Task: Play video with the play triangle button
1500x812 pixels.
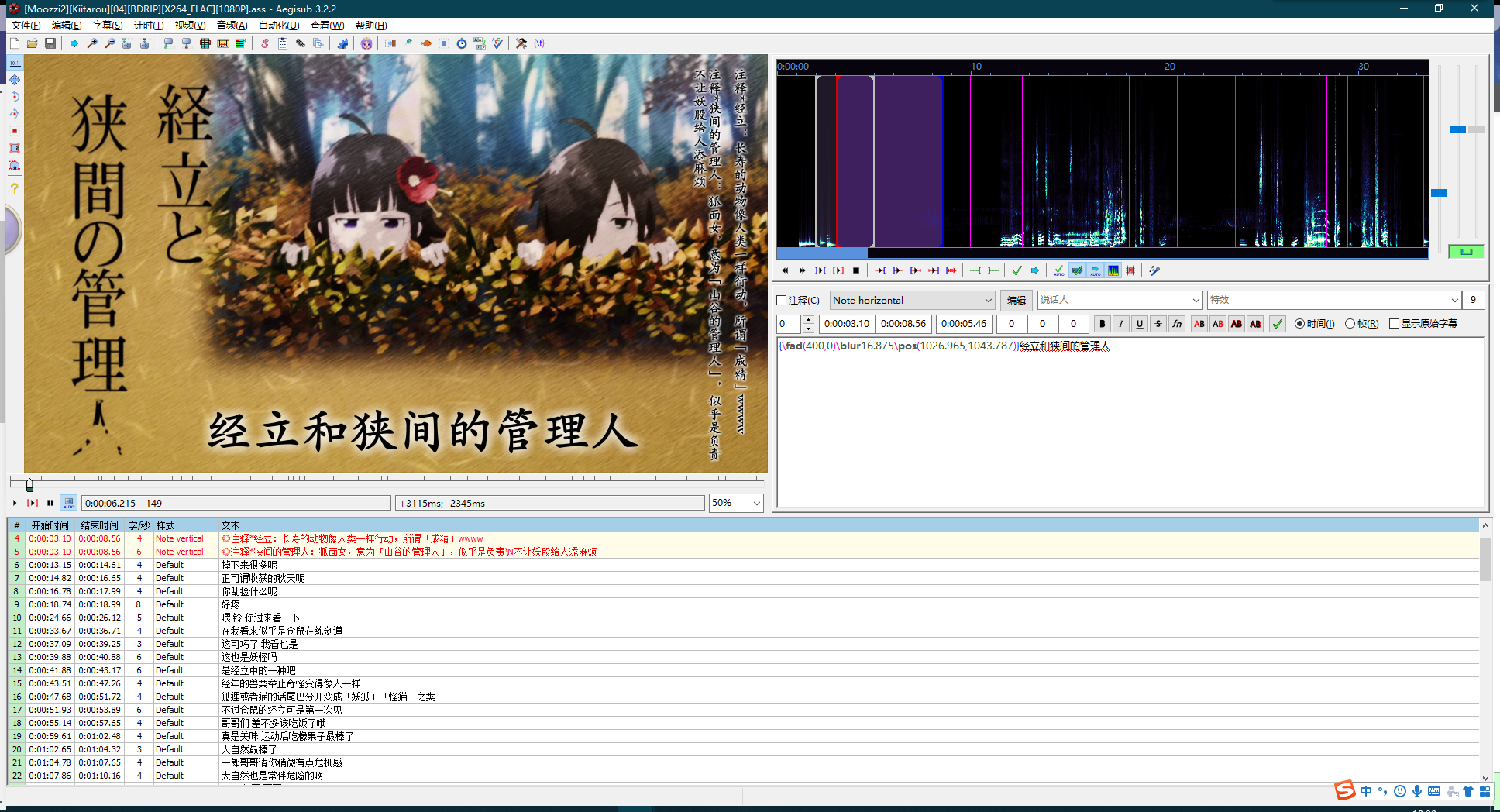Action: [15, 503]
